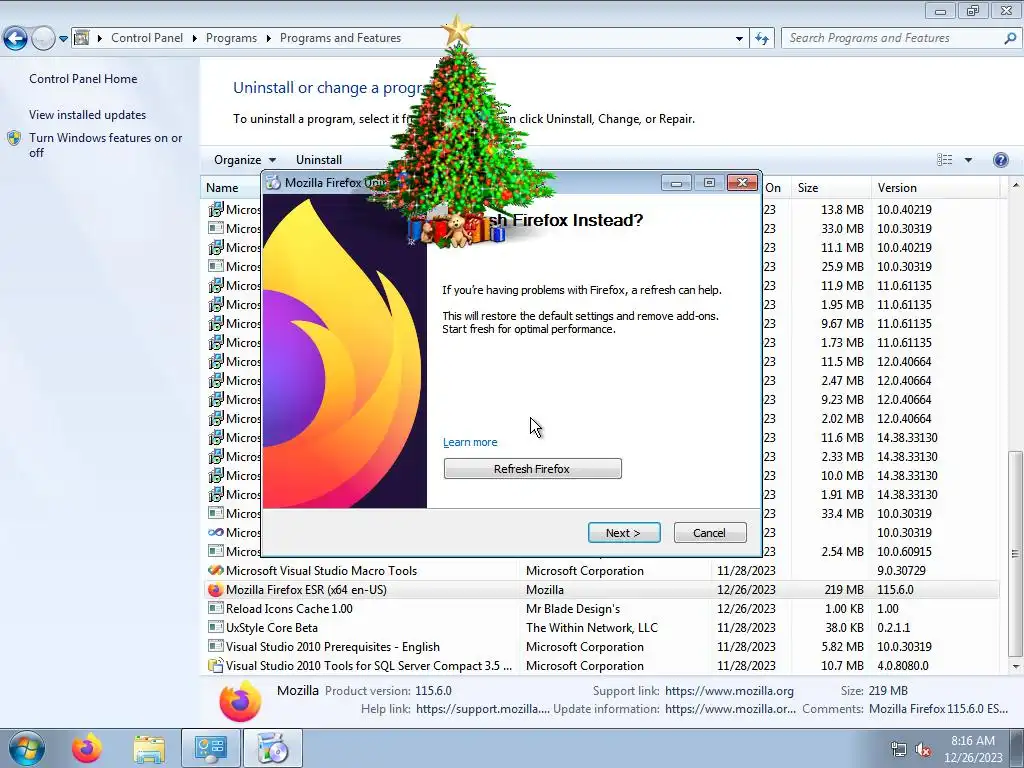Viewport: 1024px width, 768px height.
Task: Click the shield icon beside Windows features
Action: coord(14,138)
